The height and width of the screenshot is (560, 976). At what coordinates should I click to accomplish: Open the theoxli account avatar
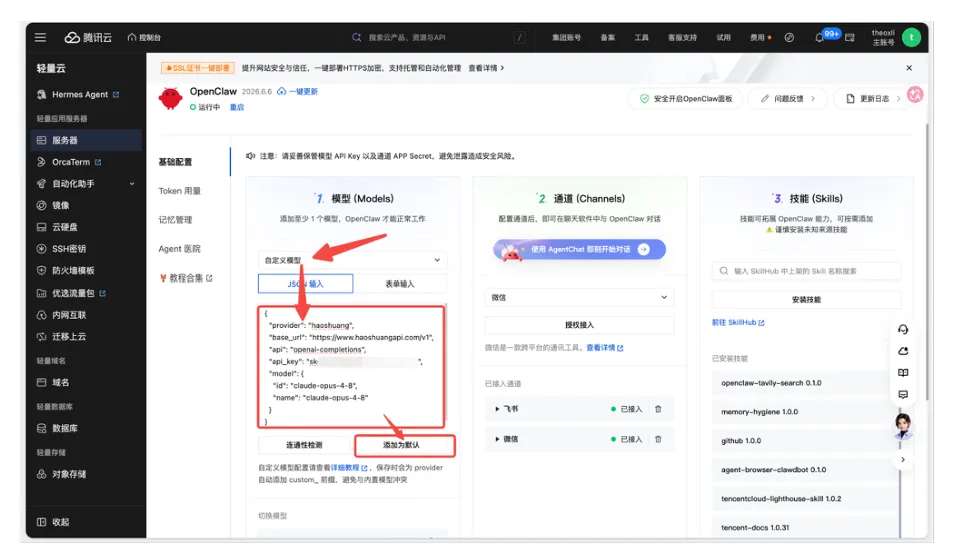point(911,37)
